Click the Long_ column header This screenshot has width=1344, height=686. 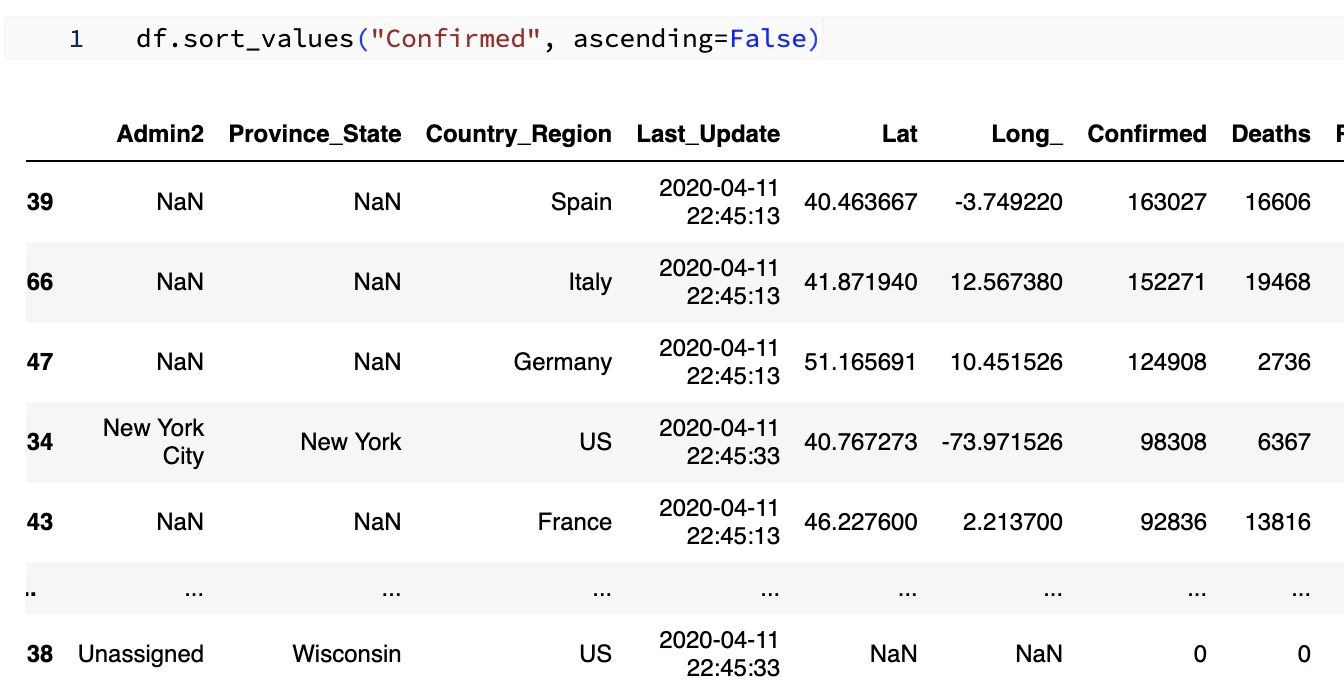coord(1027,134)
